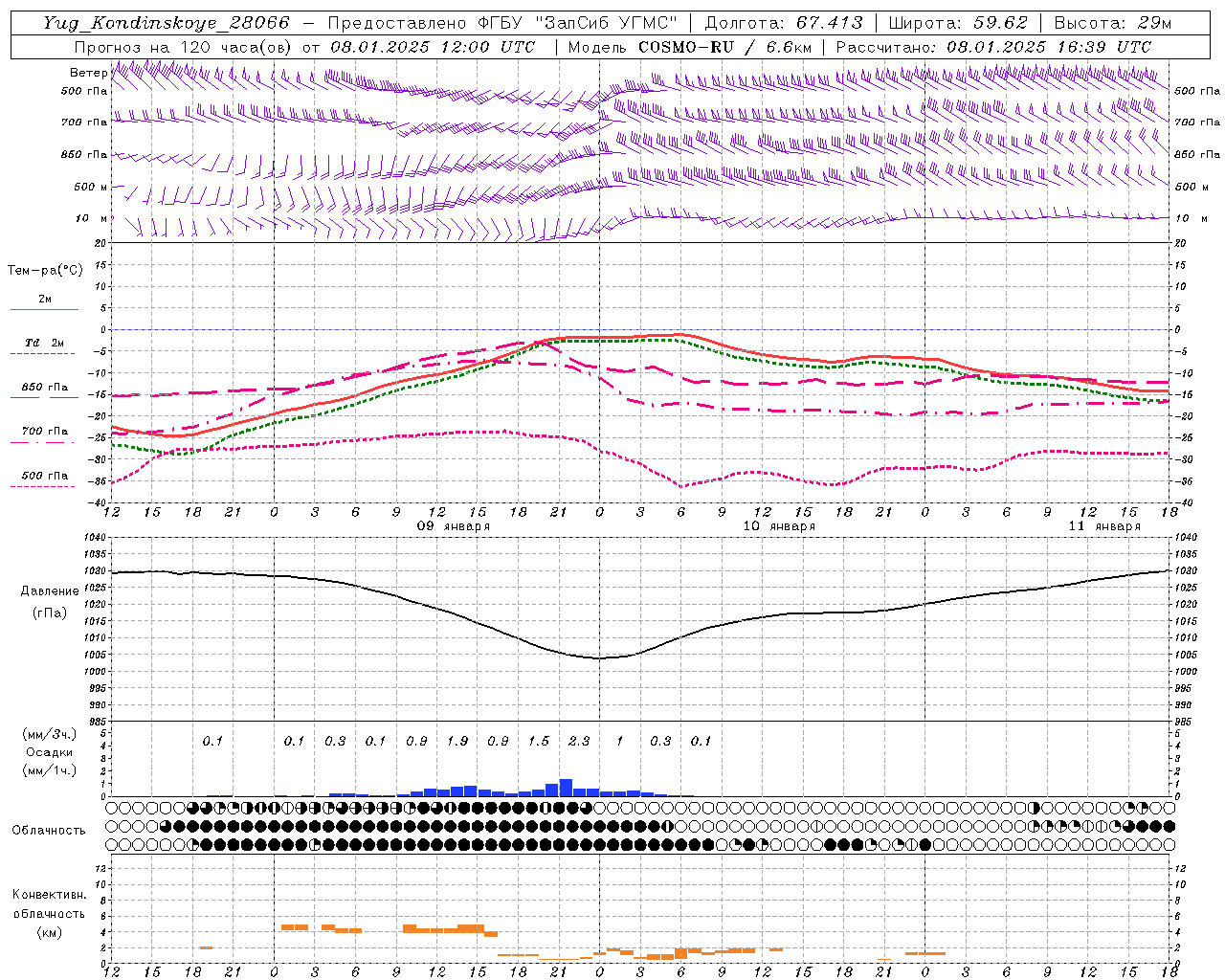The height and width of the screenshot is (980, 1225).
Task: Click the tallest blue hourly precipitation bar
Action: (566, 788)
